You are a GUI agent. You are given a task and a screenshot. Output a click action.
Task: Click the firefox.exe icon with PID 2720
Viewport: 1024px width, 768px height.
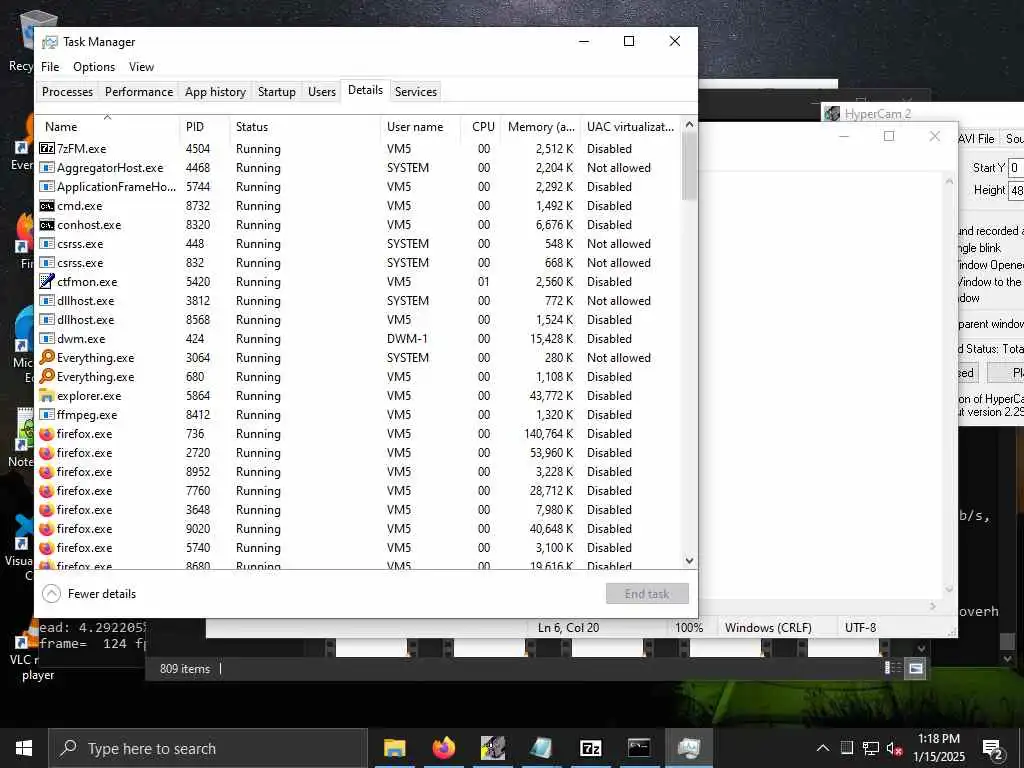(x=46, y=453)
